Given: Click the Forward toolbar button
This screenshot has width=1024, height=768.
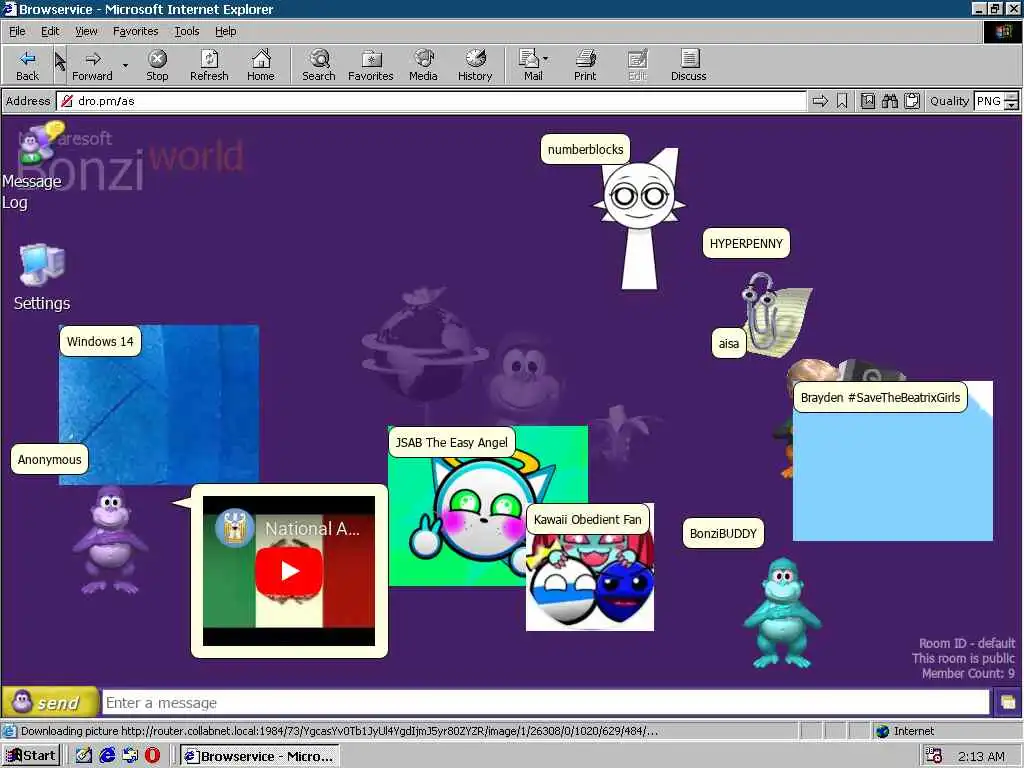Looking at the screenshot, I should coord(92,65).
